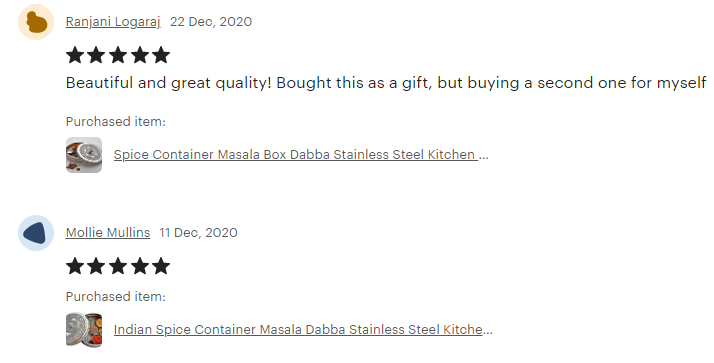The image size is (714, 363).
Task: Open Mollie Mullins' blue profile avatar
Action: 36,233
